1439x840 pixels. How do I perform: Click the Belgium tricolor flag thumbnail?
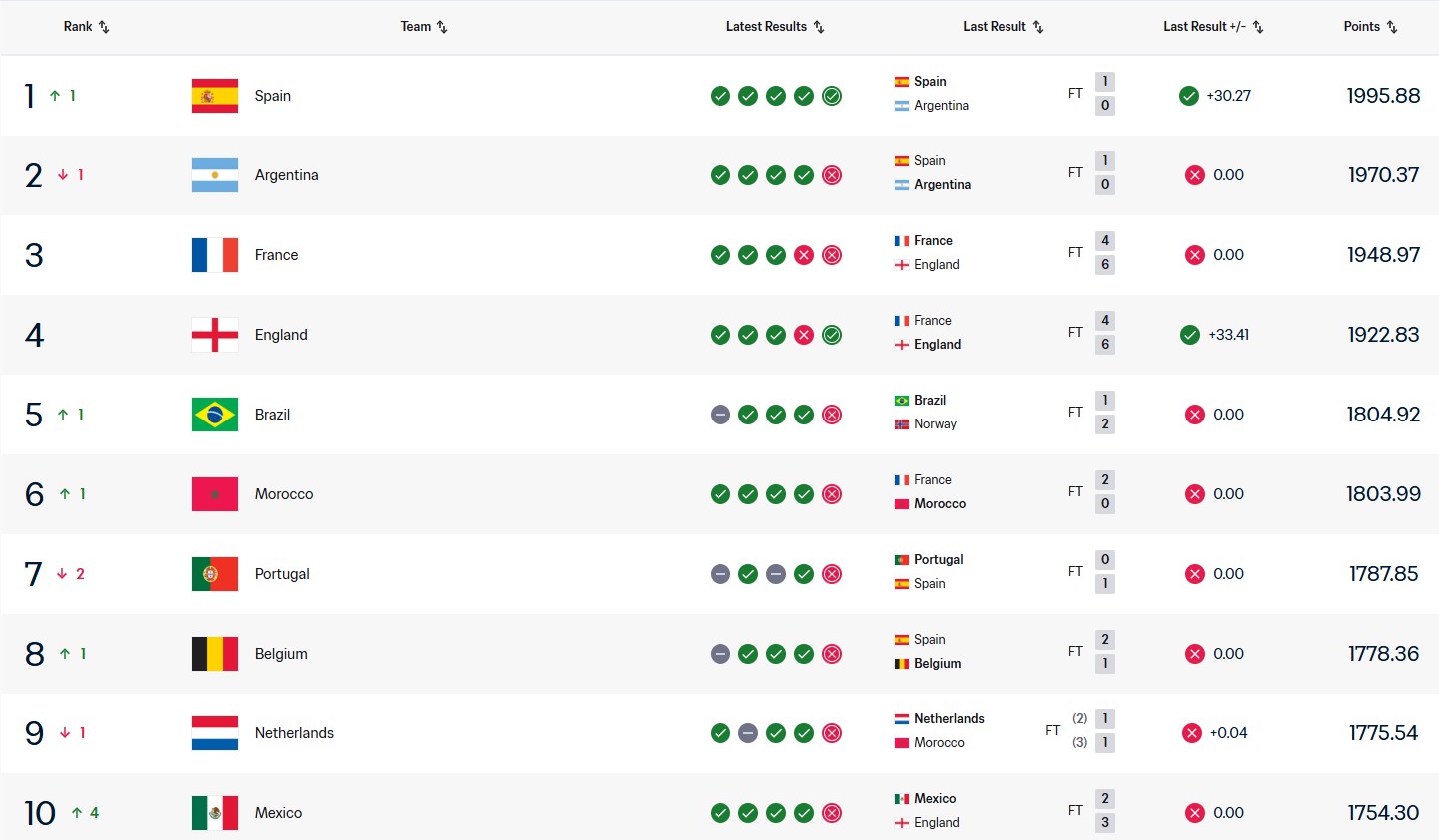tap(215, 654)
